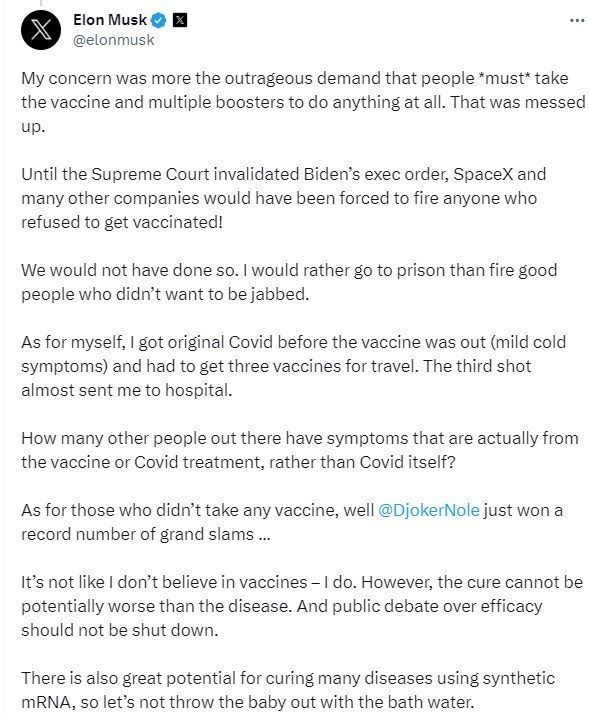Image resolution: width=589 pixels, height=714 pixels.
Task: Click the paragraph starting 'Until the Supreme Court'
Action: coord(283,198)
